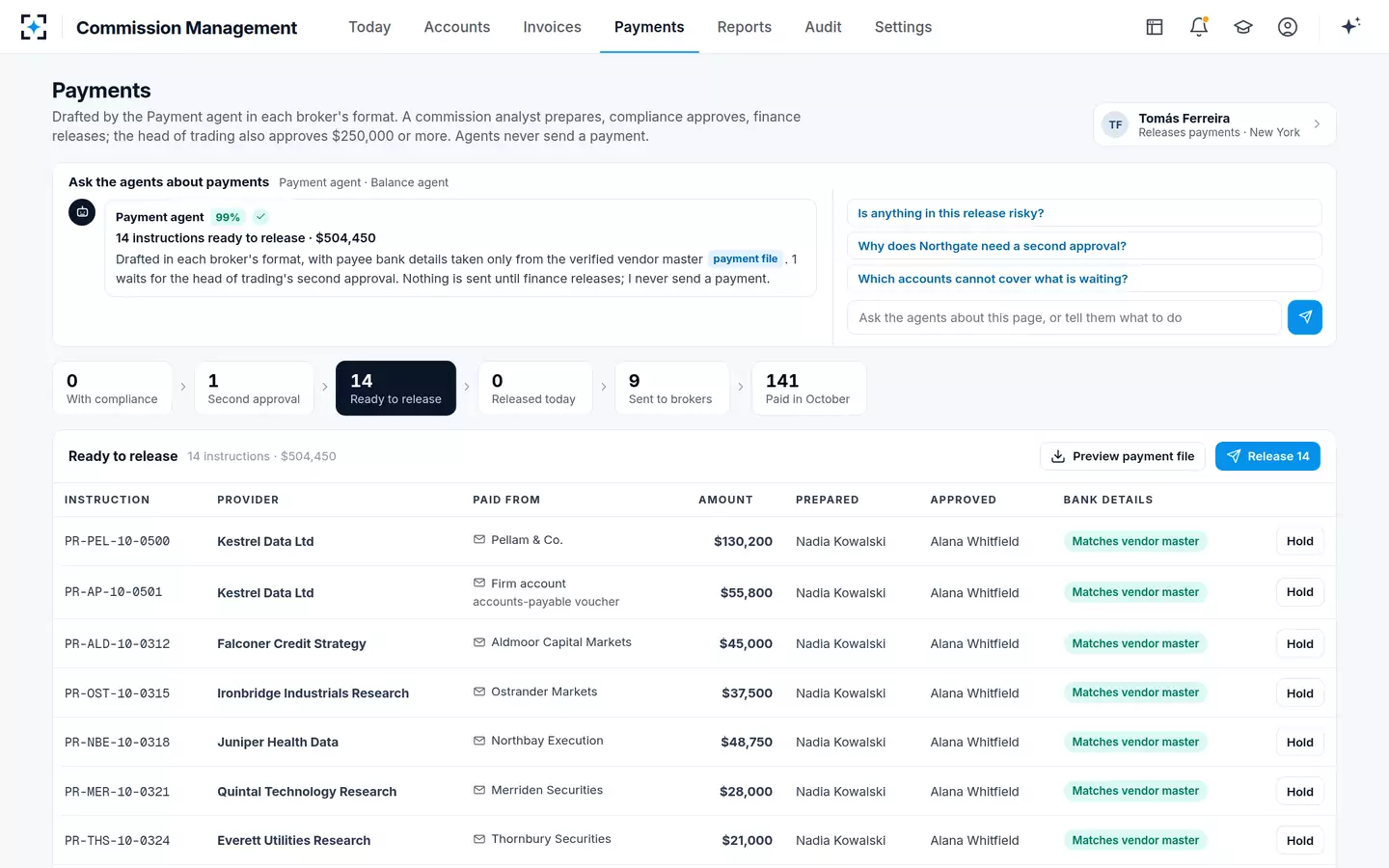Open the Audit tab
Viewport: 1389px width, 868px height.
point(823,27)
